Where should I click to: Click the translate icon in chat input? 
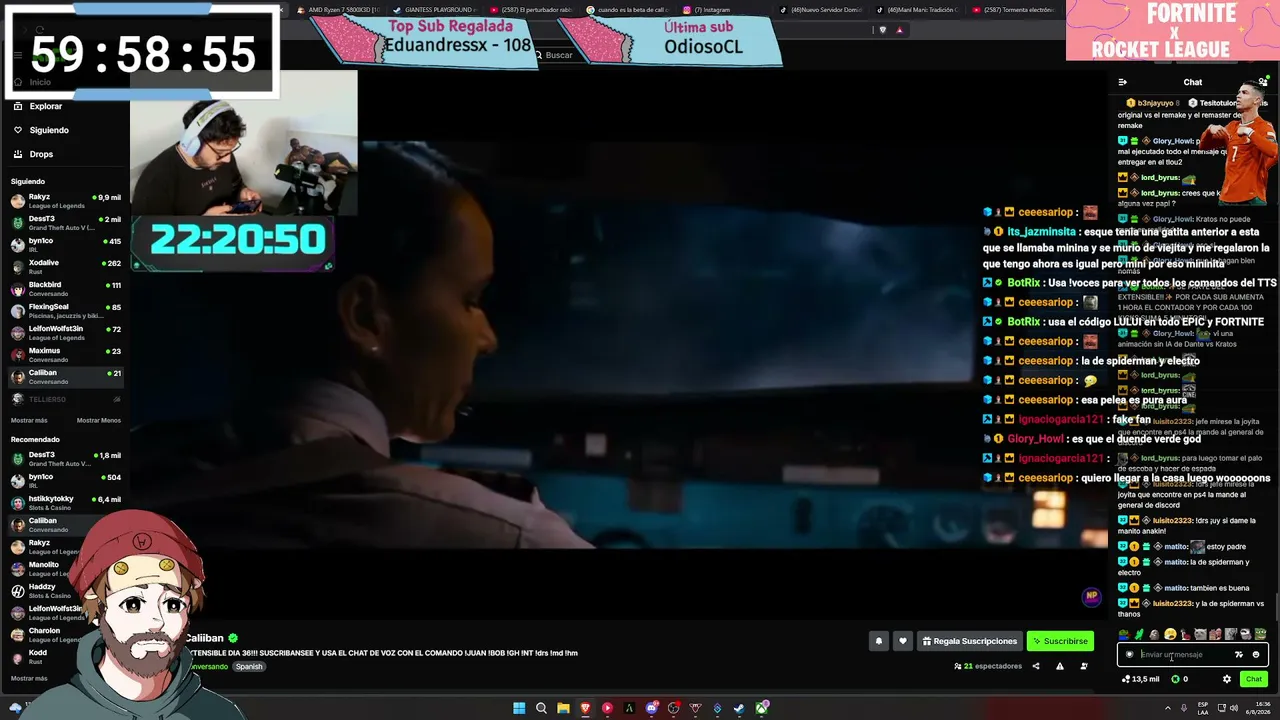(1239, 655)
